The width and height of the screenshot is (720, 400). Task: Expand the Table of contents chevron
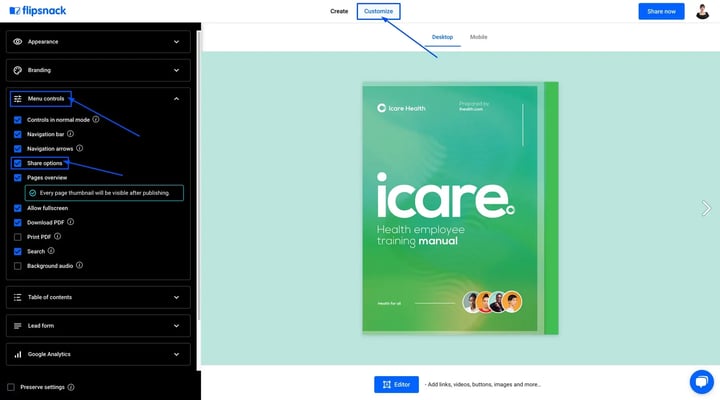pos(176,298)
